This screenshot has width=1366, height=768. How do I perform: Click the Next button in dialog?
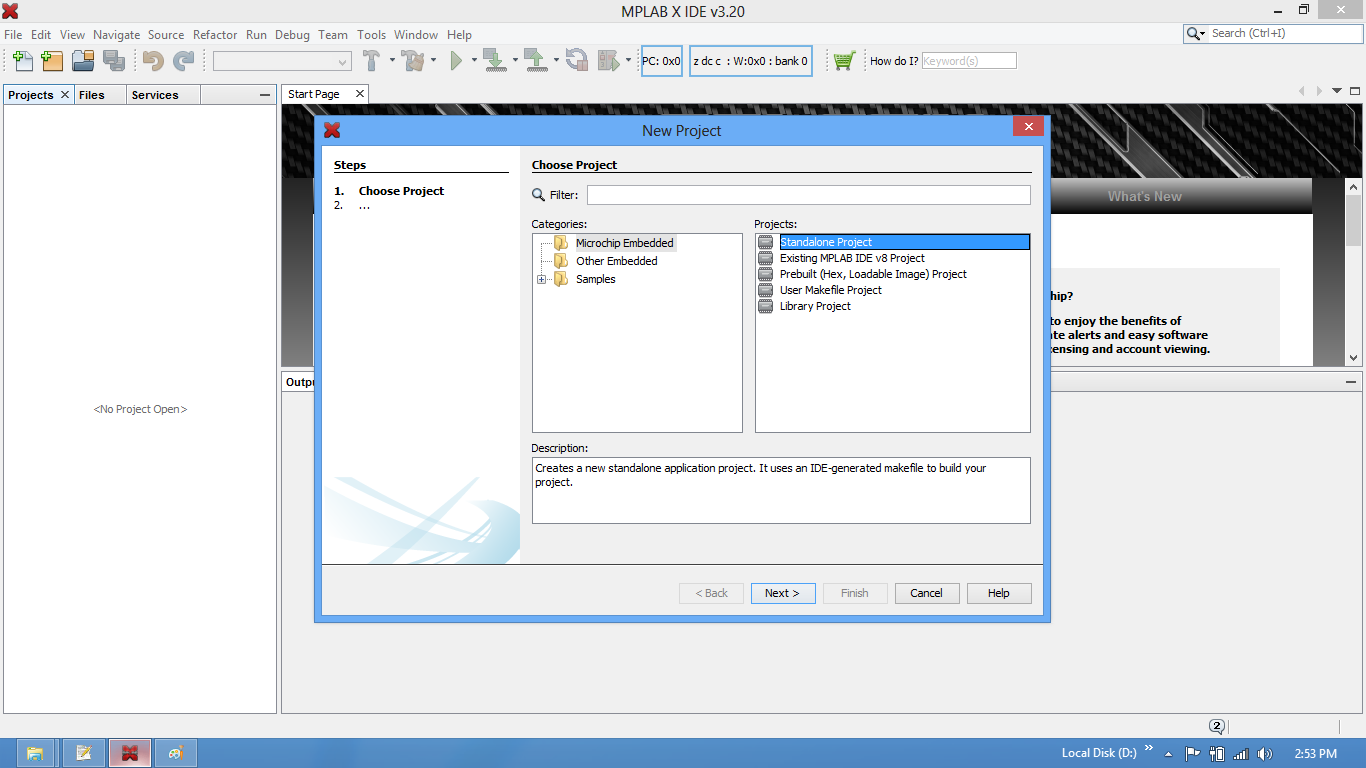pyautogui.click(x=783, y=593)
